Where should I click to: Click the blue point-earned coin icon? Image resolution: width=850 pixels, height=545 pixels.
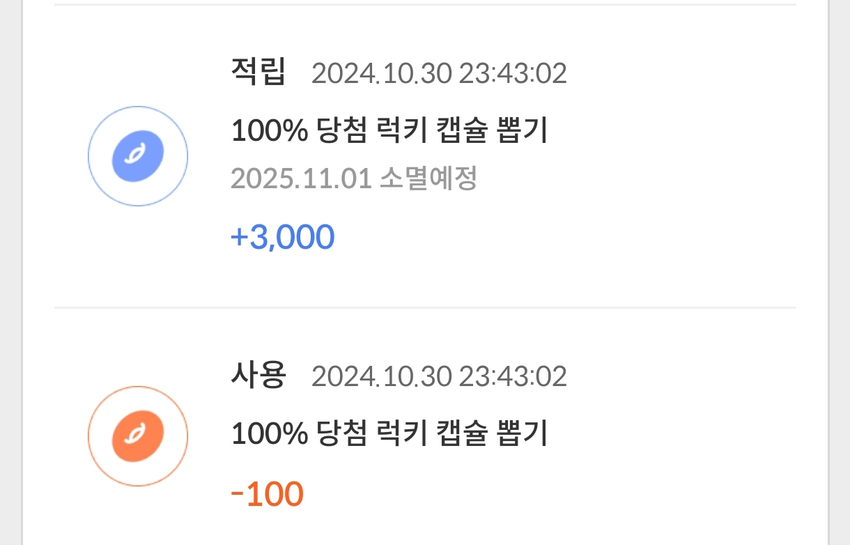138,156
